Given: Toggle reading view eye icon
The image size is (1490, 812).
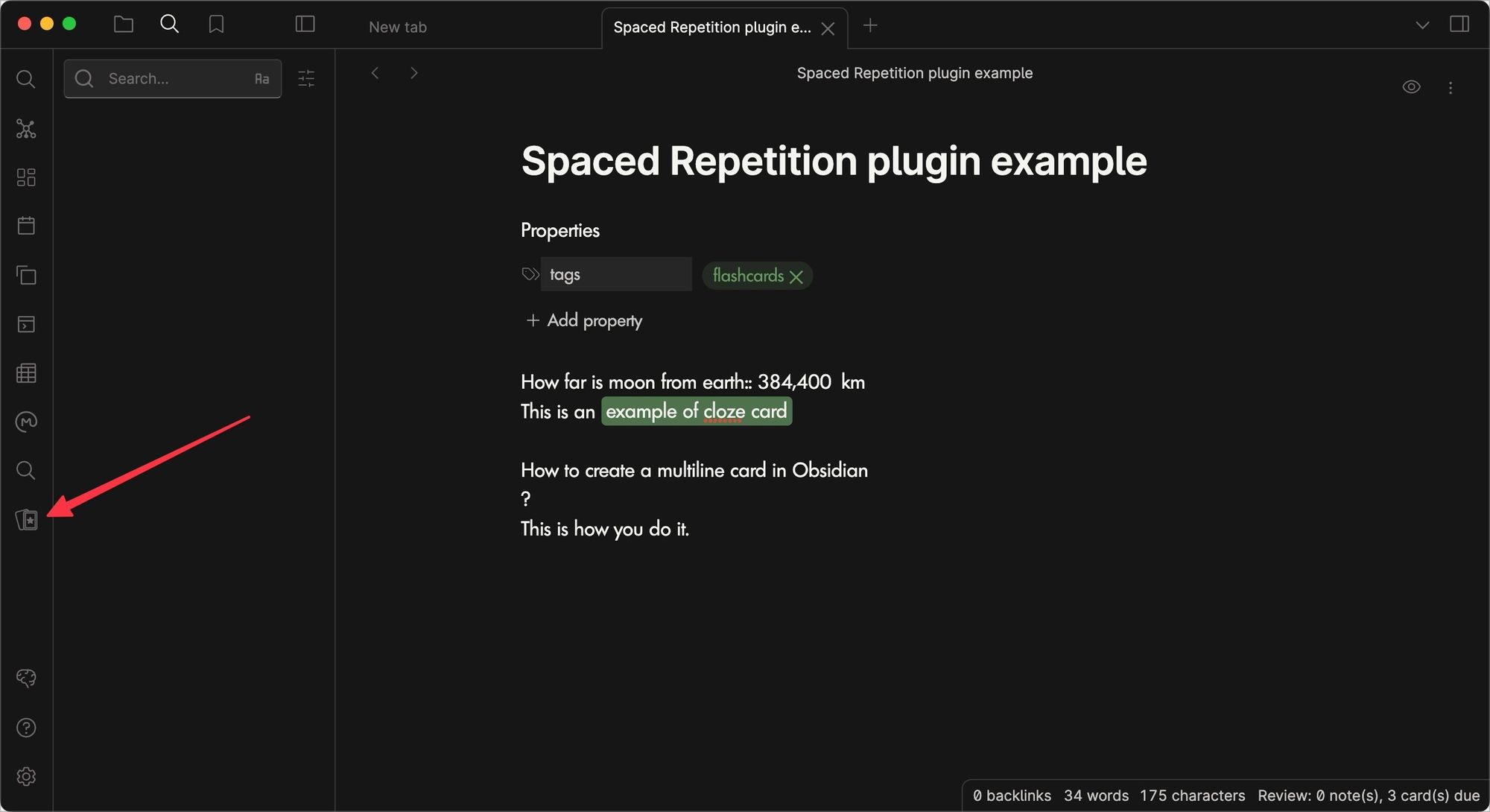Looking at the screenshot, I should (1411, 87).
